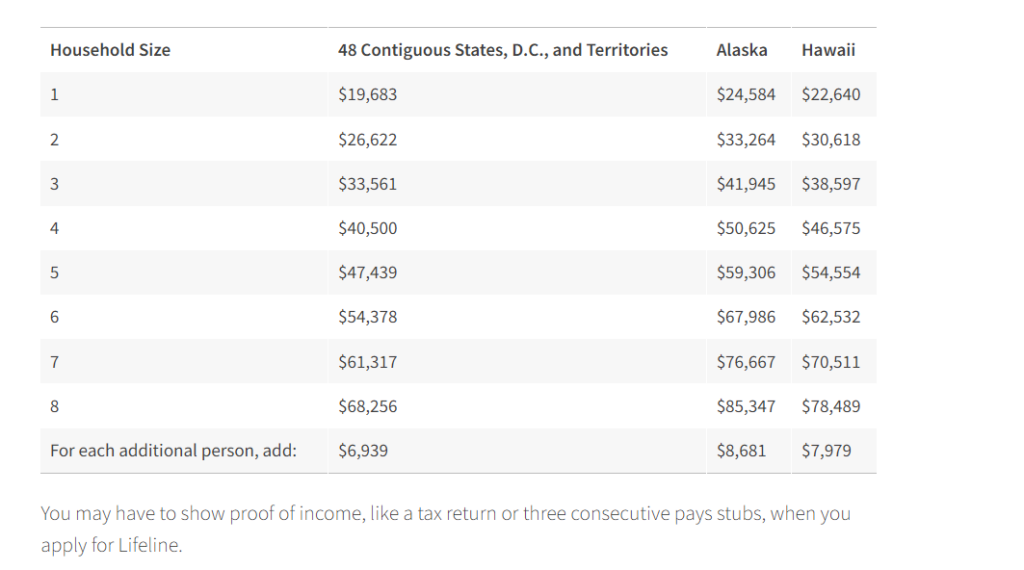Click Alaska value $76,667
1024x570 pixels.
pos(745,362)
